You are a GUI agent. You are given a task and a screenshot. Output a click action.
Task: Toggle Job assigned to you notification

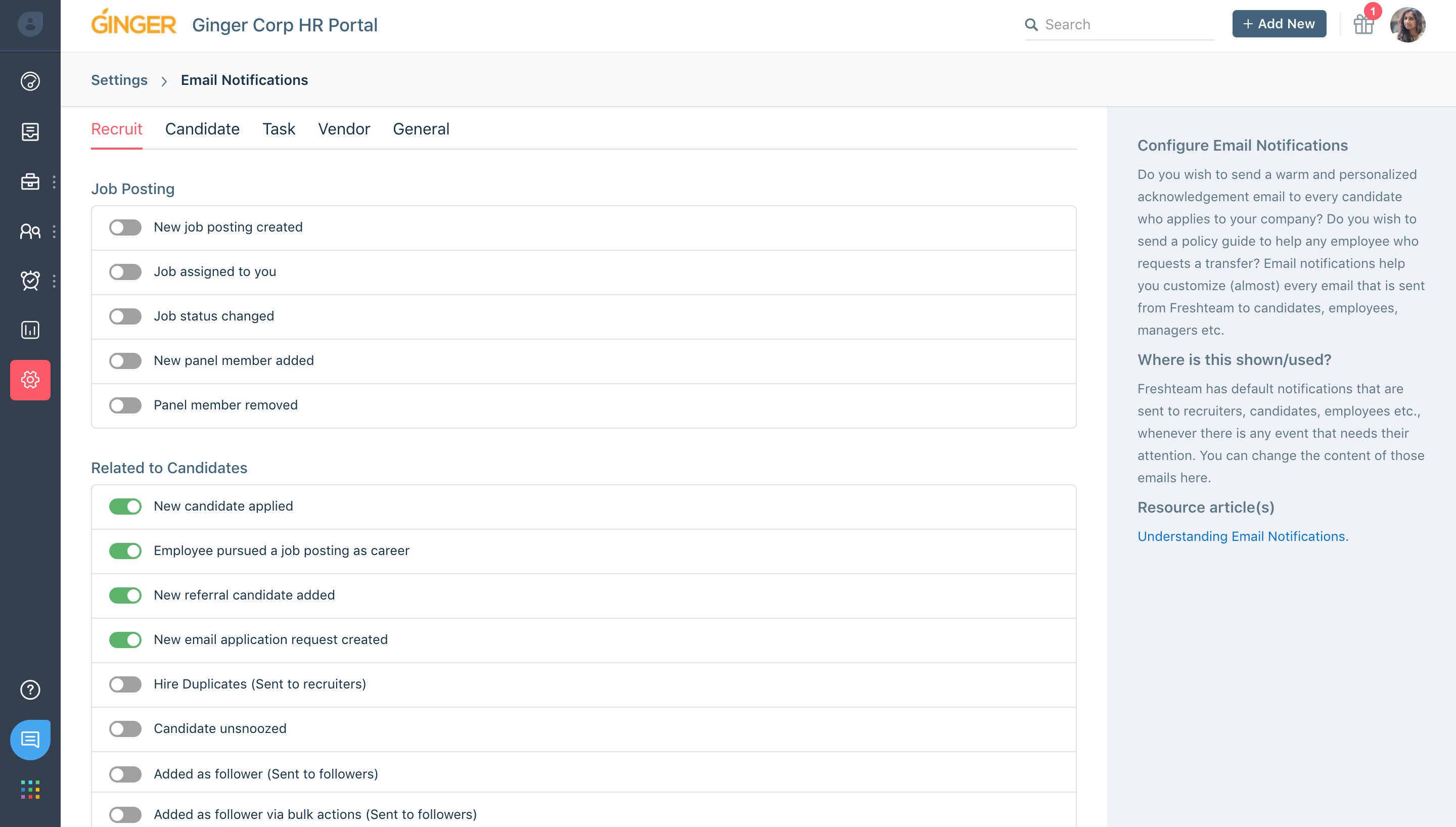pos(125,272)
